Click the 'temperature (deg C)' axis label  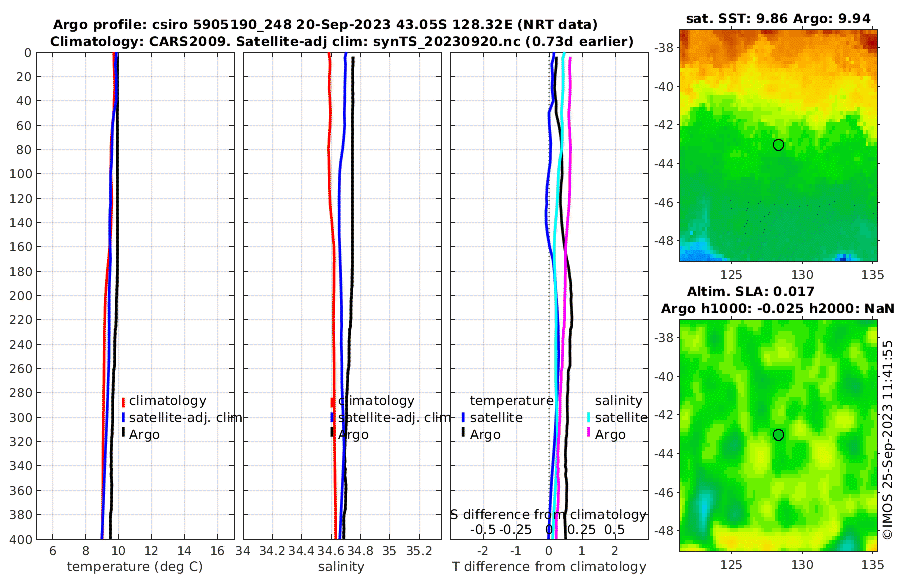pos(135,567)
